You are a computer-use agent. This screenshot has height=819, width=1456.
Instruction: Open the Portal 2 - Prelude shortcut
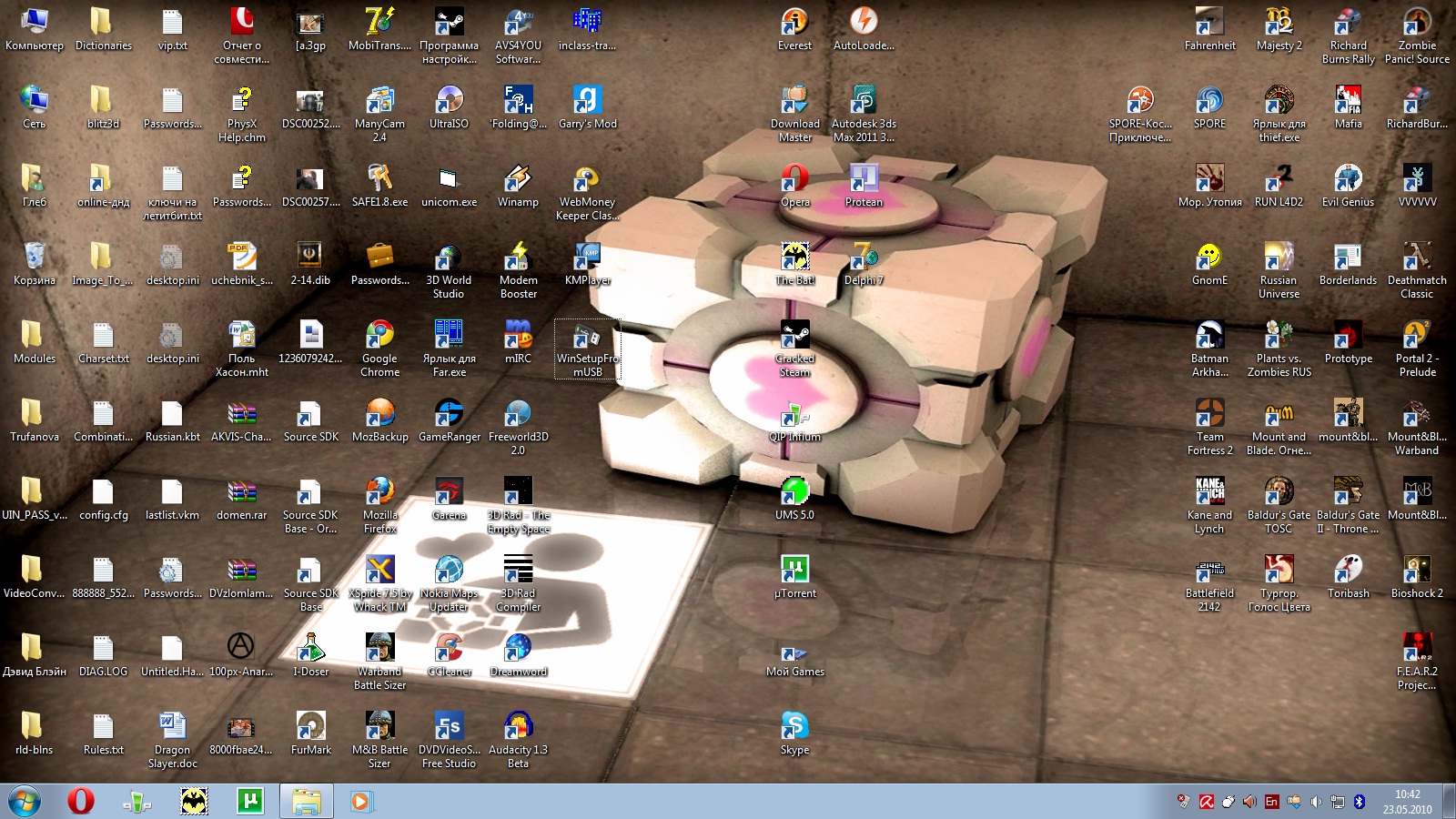click(1417, 337)
